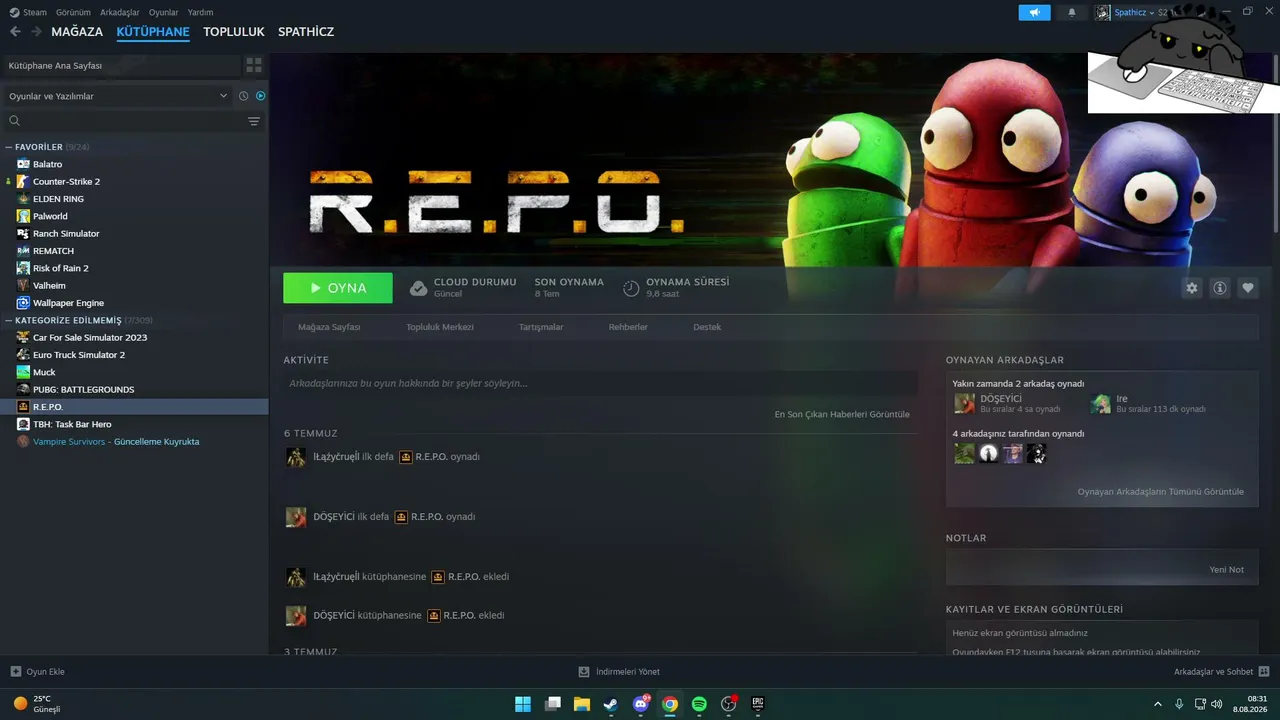Open the Tartışmalar link
This screenshot has width=1280, height=720.
(x=541, y=327)
